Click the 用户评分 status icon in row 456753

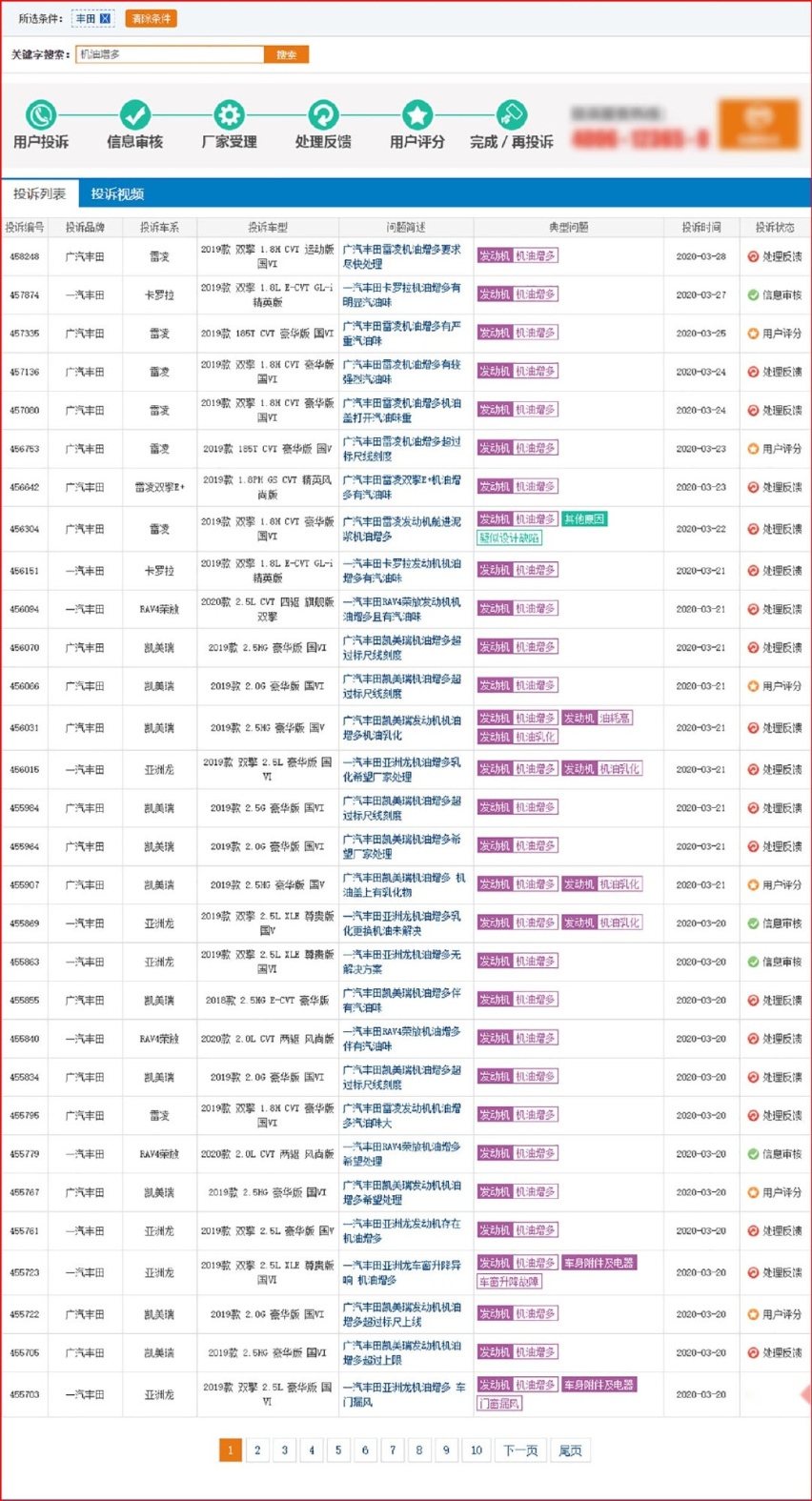pyautogui.click(x=753, y=449)
